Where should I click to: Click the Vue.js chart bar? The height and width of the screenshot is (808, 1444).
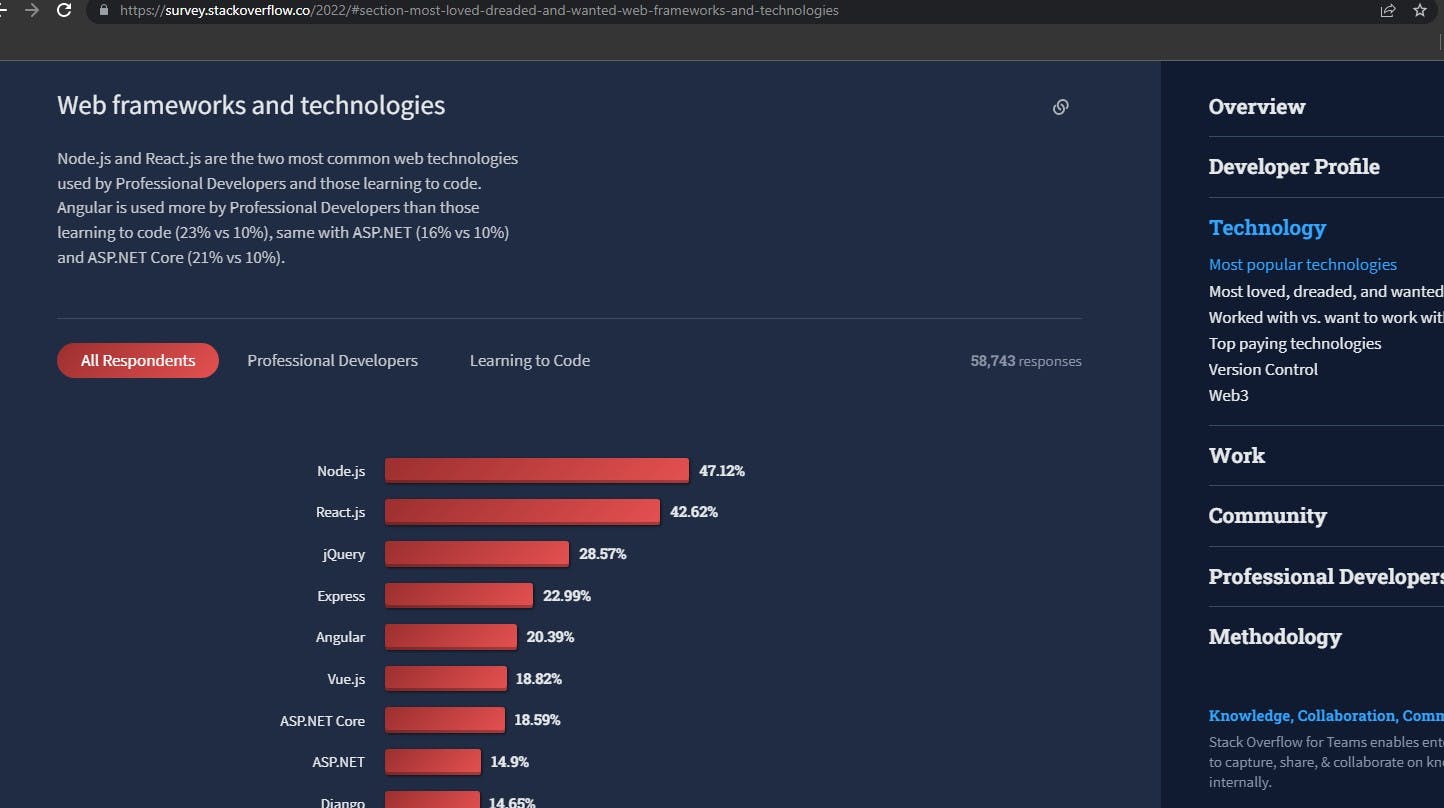446,679
